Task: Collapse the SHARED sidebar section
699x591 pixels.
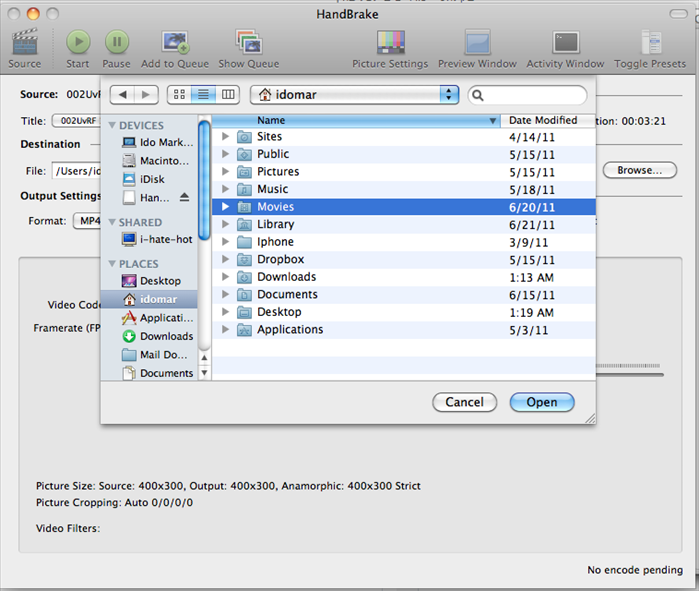Action: click(x=112, y=222)
